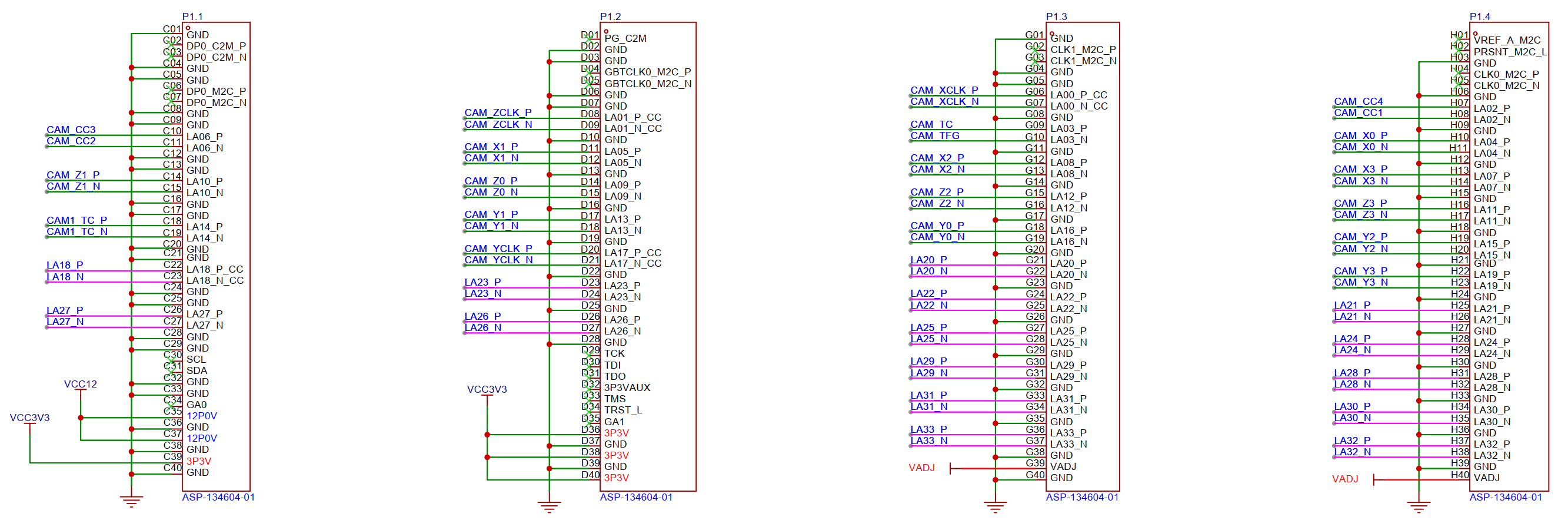This screenshot has width=1568, height=520.
Task: Select the PRSNT_M2C_L pin name
Action: pos(1510,52)
